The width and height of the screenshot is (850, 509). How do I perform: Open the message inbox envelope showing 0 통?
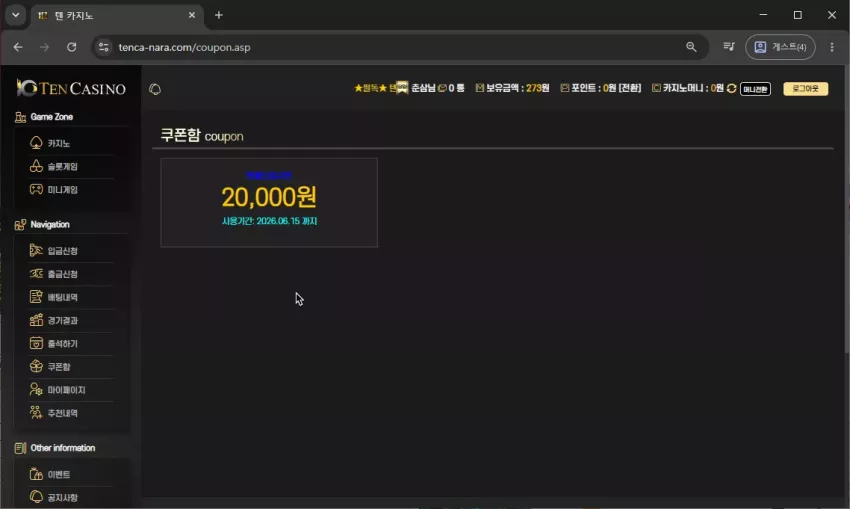pyautogui.click(x=451, y=88)
